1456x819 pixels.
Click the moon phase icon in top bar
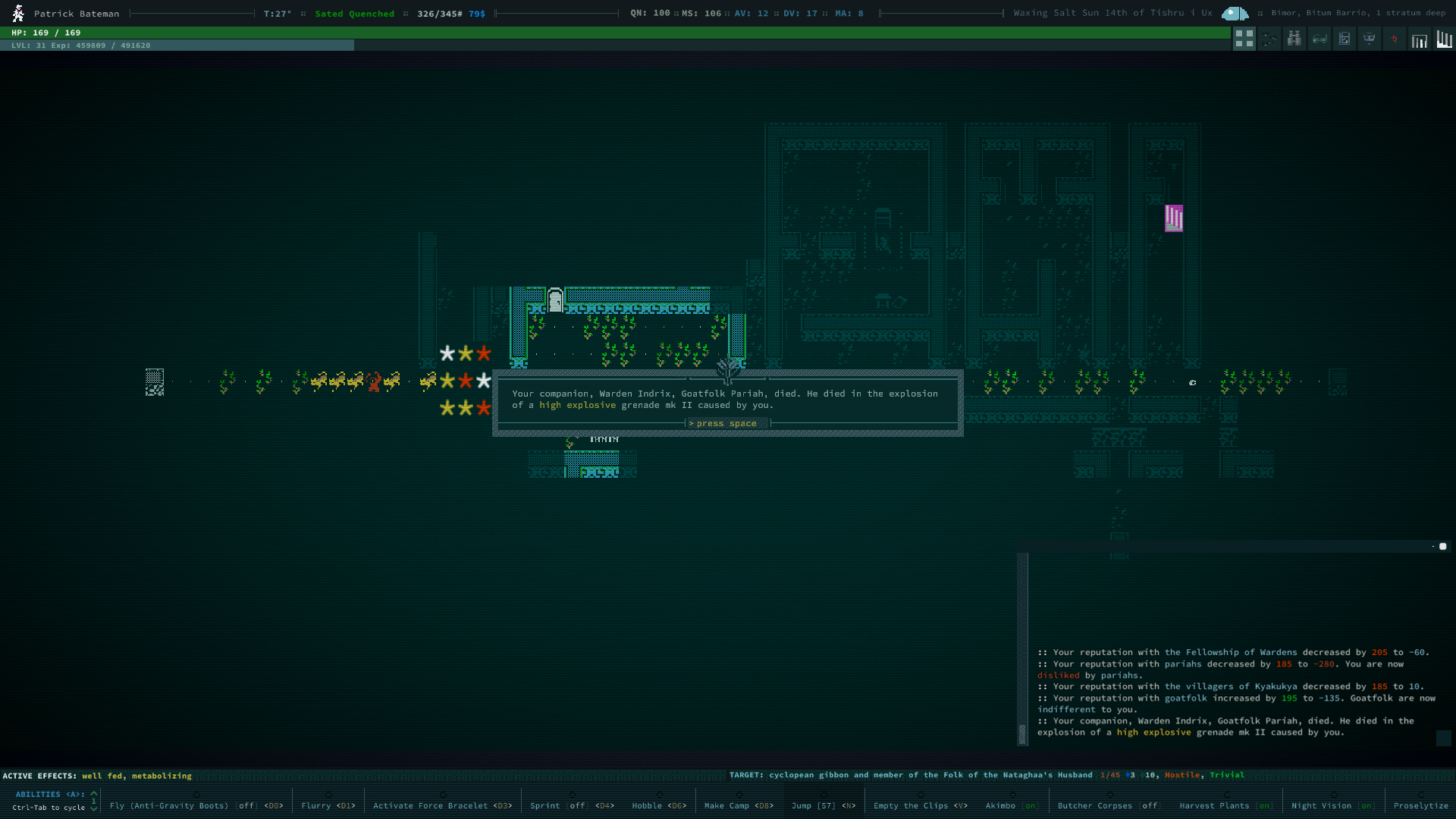(x=1235, y=14)
